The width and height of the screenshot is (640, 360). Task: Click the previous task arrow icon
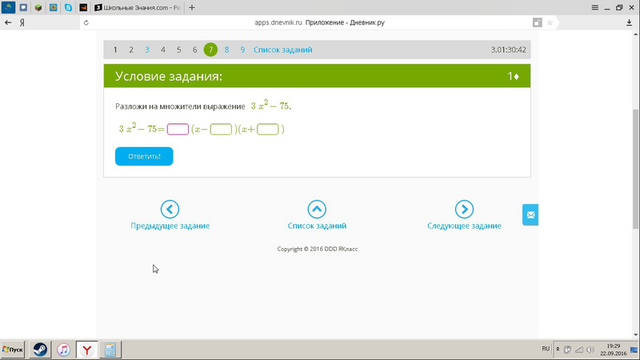click(170, 209)
